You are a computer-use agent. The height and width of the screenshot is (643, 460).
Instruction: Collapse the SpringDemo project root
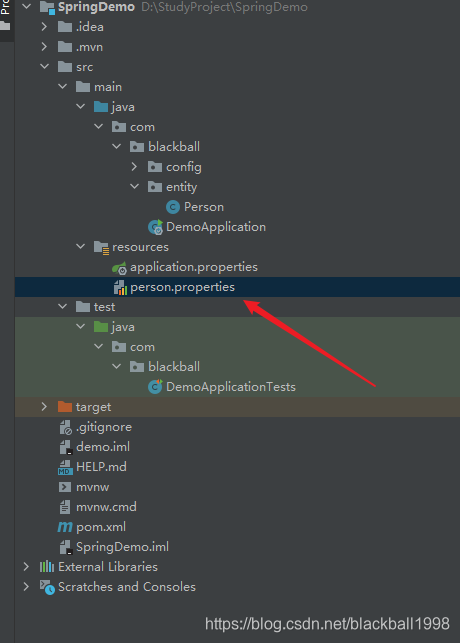26,7
